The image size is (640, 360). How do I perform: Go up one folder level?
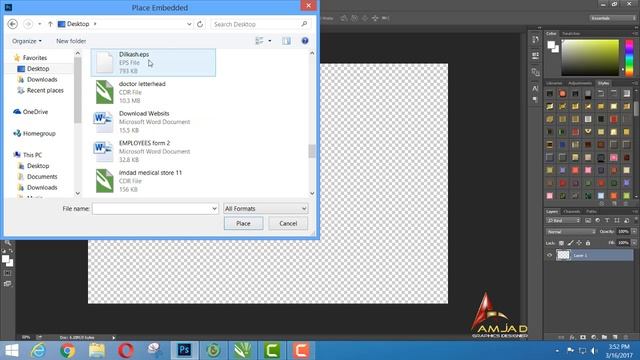pos(50,24)
